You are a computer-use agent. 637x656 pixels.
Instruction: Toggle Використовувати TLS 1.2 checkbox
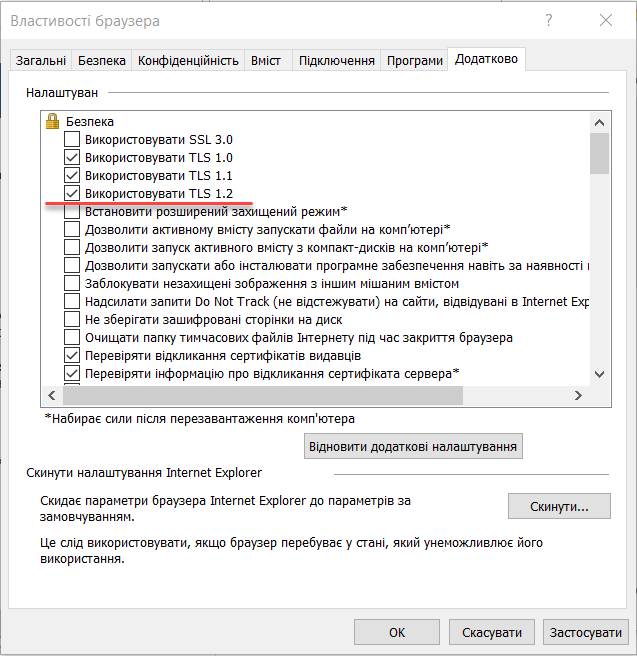(72, 193)
